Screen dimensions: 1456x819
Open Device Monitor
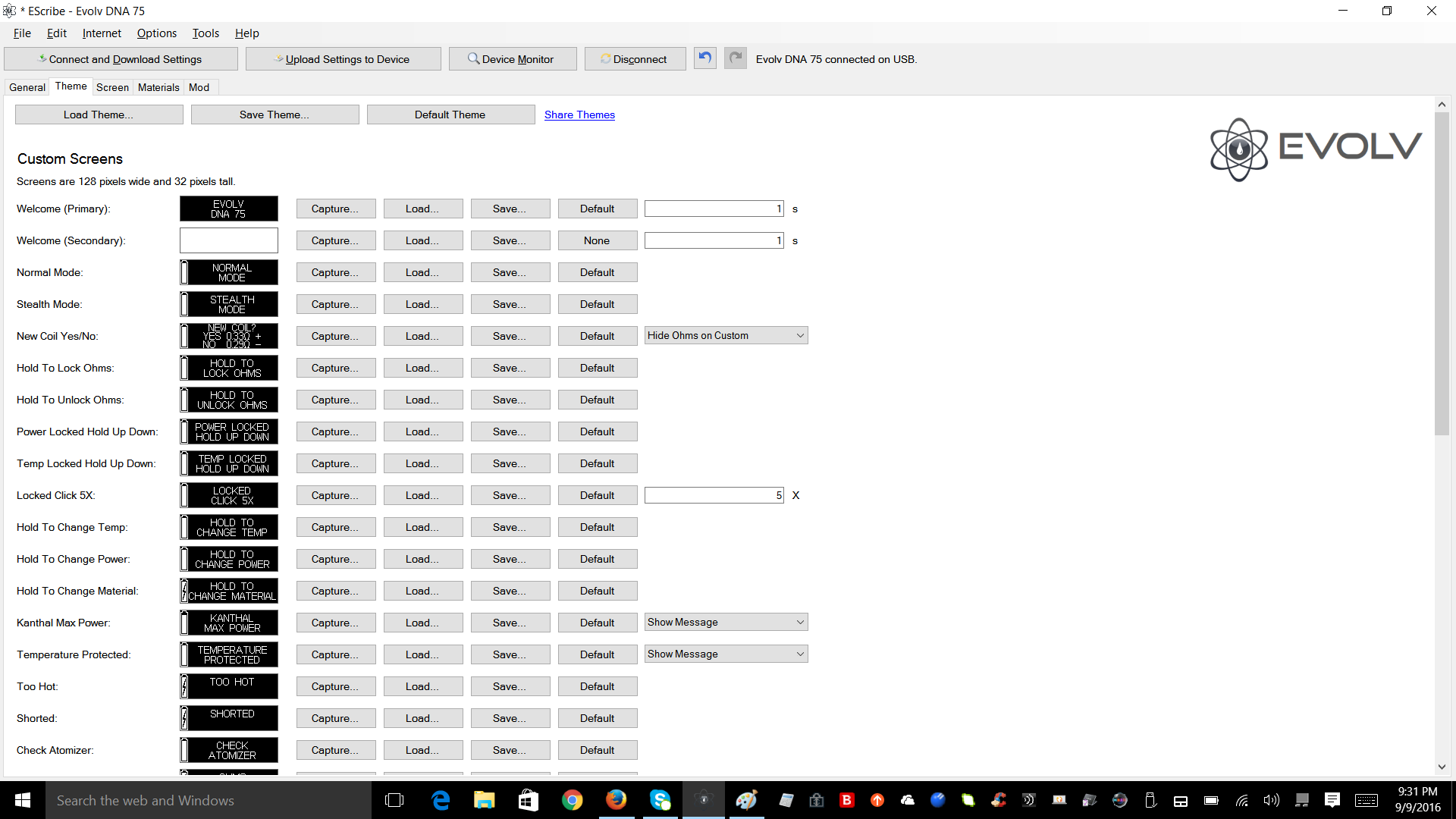coord(512,59)
